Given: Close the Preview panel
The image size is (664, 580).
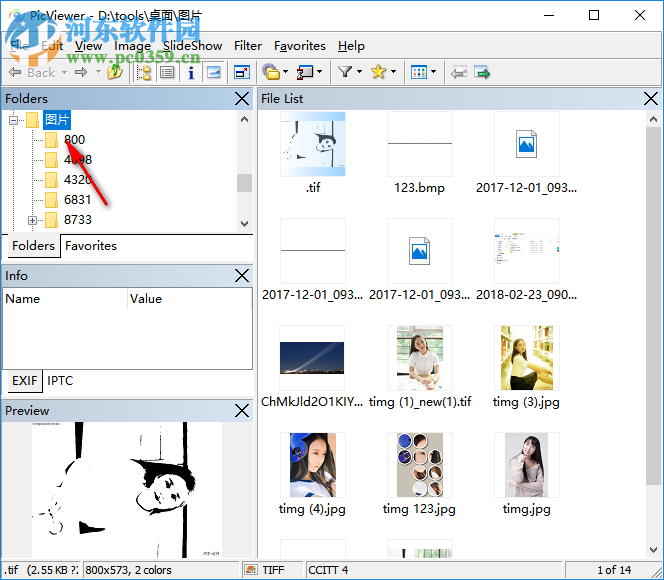Looking at the screenshot, I should pyautogui.click(x=242, y=411).
